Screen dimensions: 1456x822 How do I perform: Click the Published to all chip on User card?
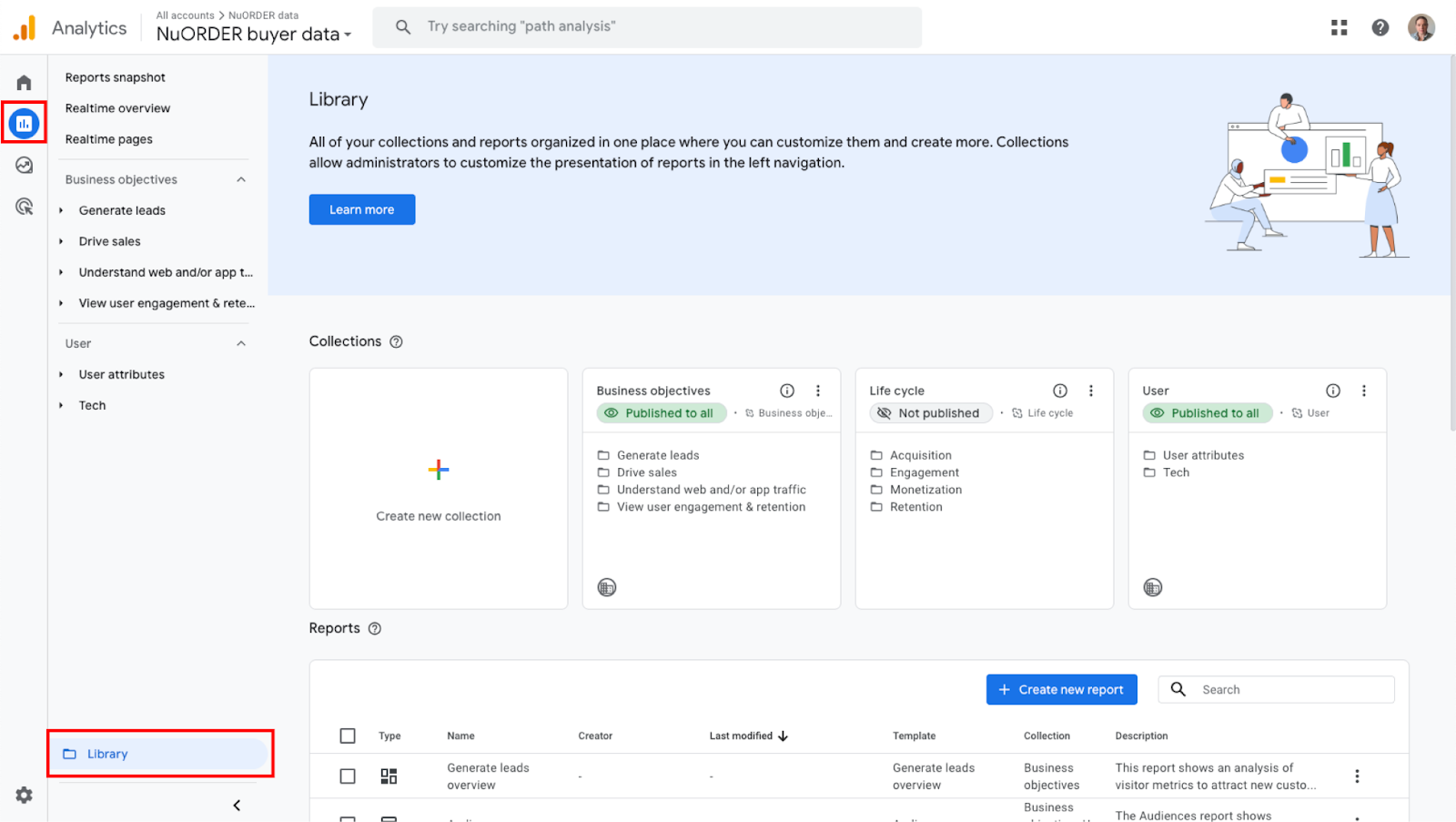pos(1208,413)
